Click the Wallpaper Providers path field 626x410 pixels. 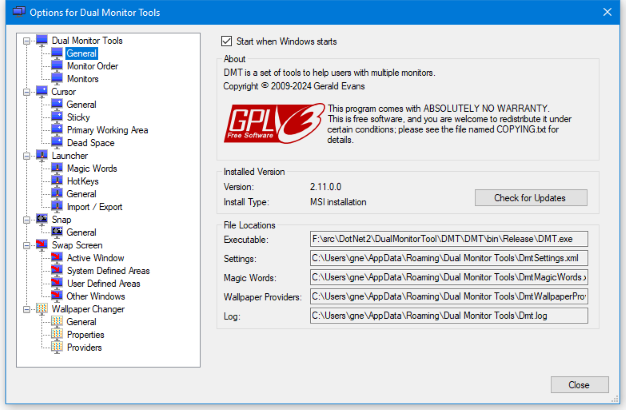(449, 296)
